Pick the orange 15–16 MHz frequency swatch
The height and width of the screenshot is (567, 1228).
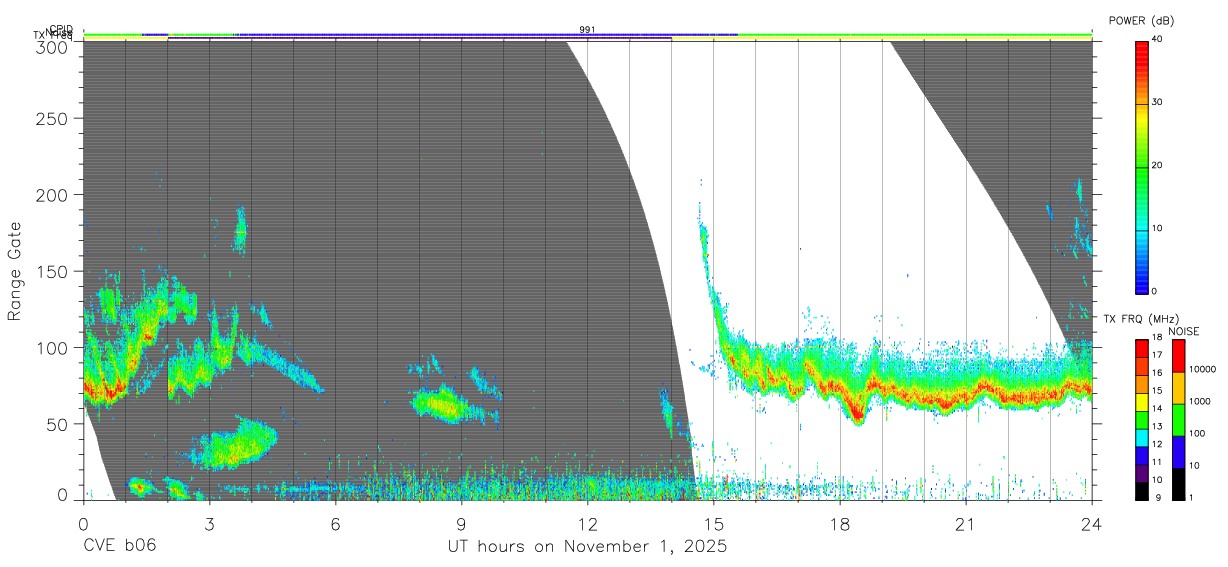(1142, 384)
